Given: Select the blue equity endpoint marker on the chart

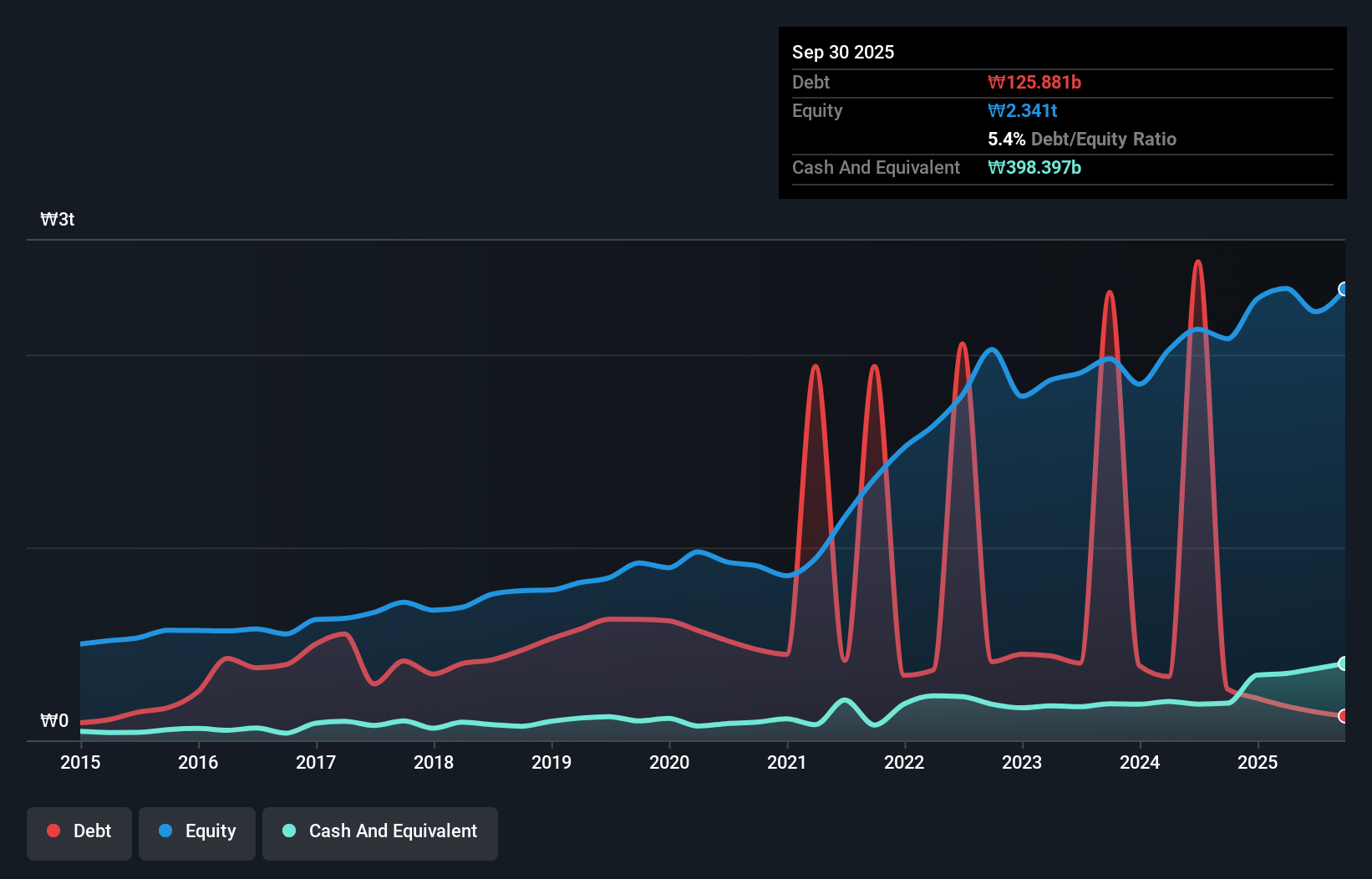Looking at the screenshot, I should [1344, 289].
